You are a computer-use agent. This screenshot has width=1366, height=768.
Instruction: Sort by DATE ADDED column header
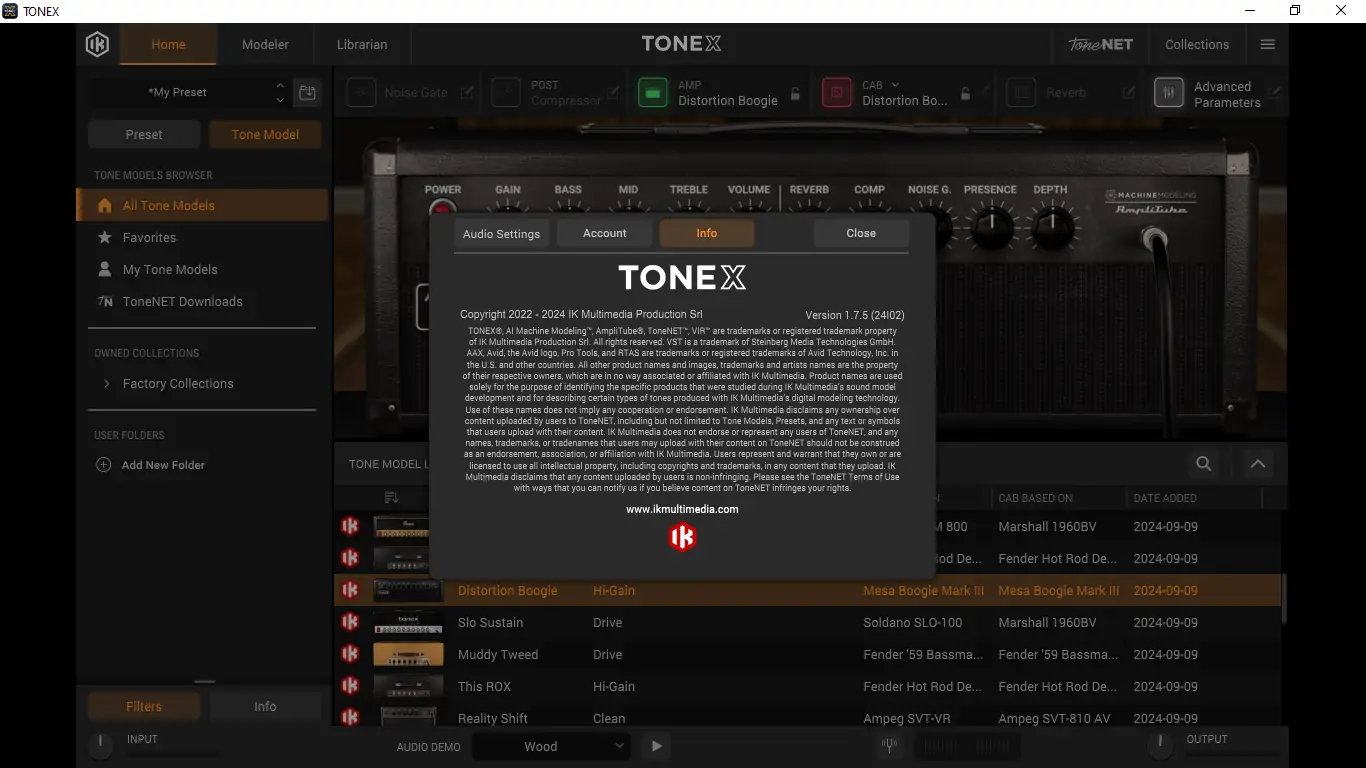pyautogui.click(x=1165, y=498)
